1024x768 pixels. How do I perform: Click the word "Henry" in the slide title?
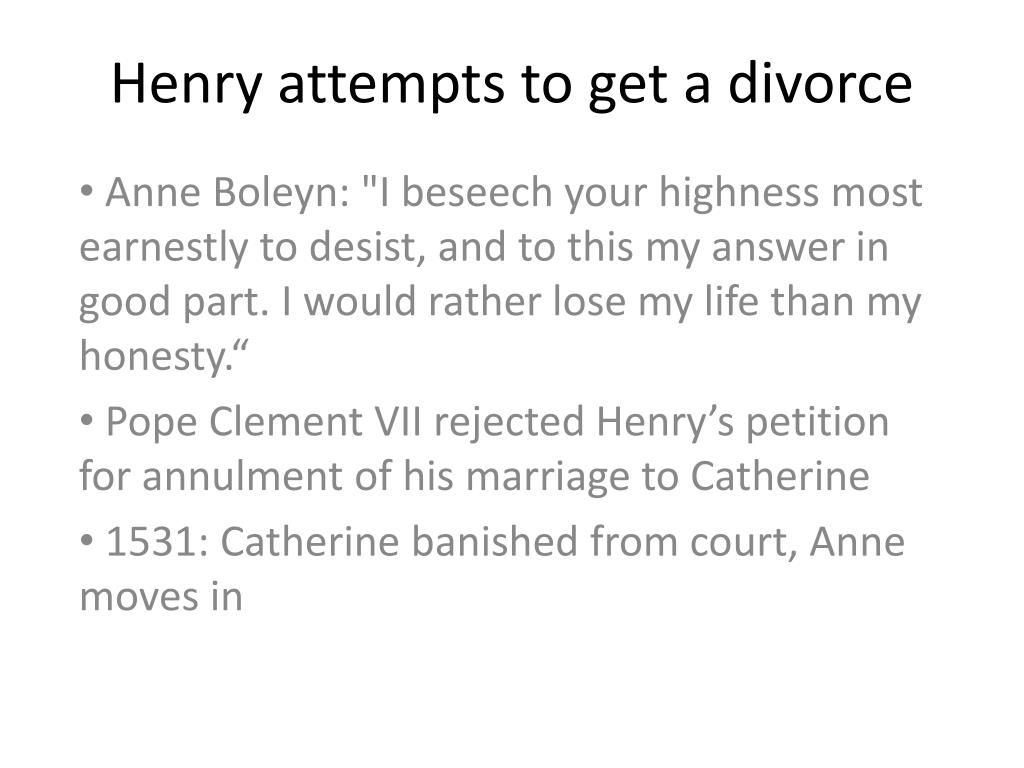click(187, 86)
